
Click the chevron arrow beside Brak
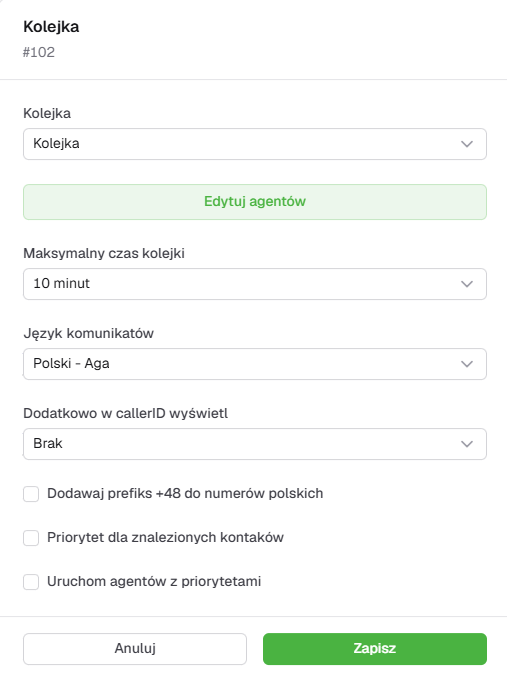point(467,444)
